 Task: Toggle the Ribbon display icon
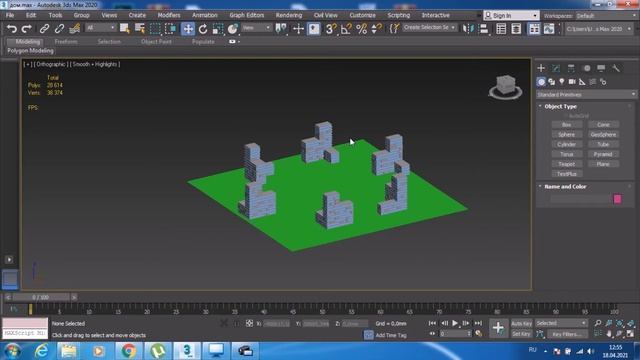pos(534,29)
